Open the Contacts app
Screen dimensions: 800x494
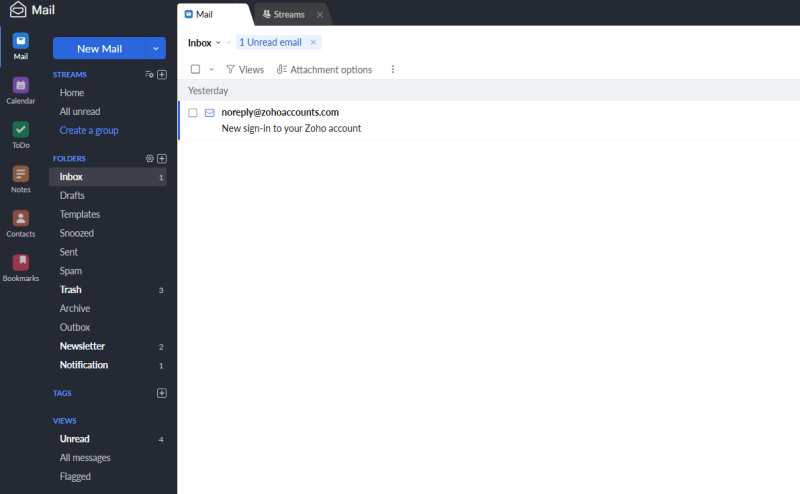tap(20, 224)
